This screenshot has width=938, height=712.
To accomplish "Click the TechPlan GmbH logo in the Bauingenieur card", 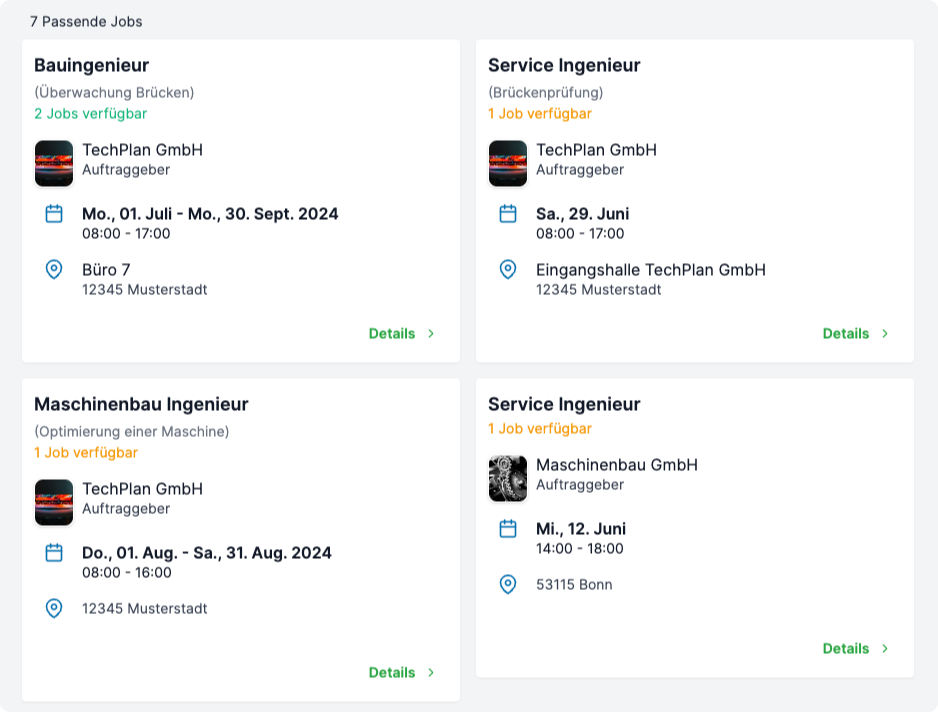I will [54, 163].
